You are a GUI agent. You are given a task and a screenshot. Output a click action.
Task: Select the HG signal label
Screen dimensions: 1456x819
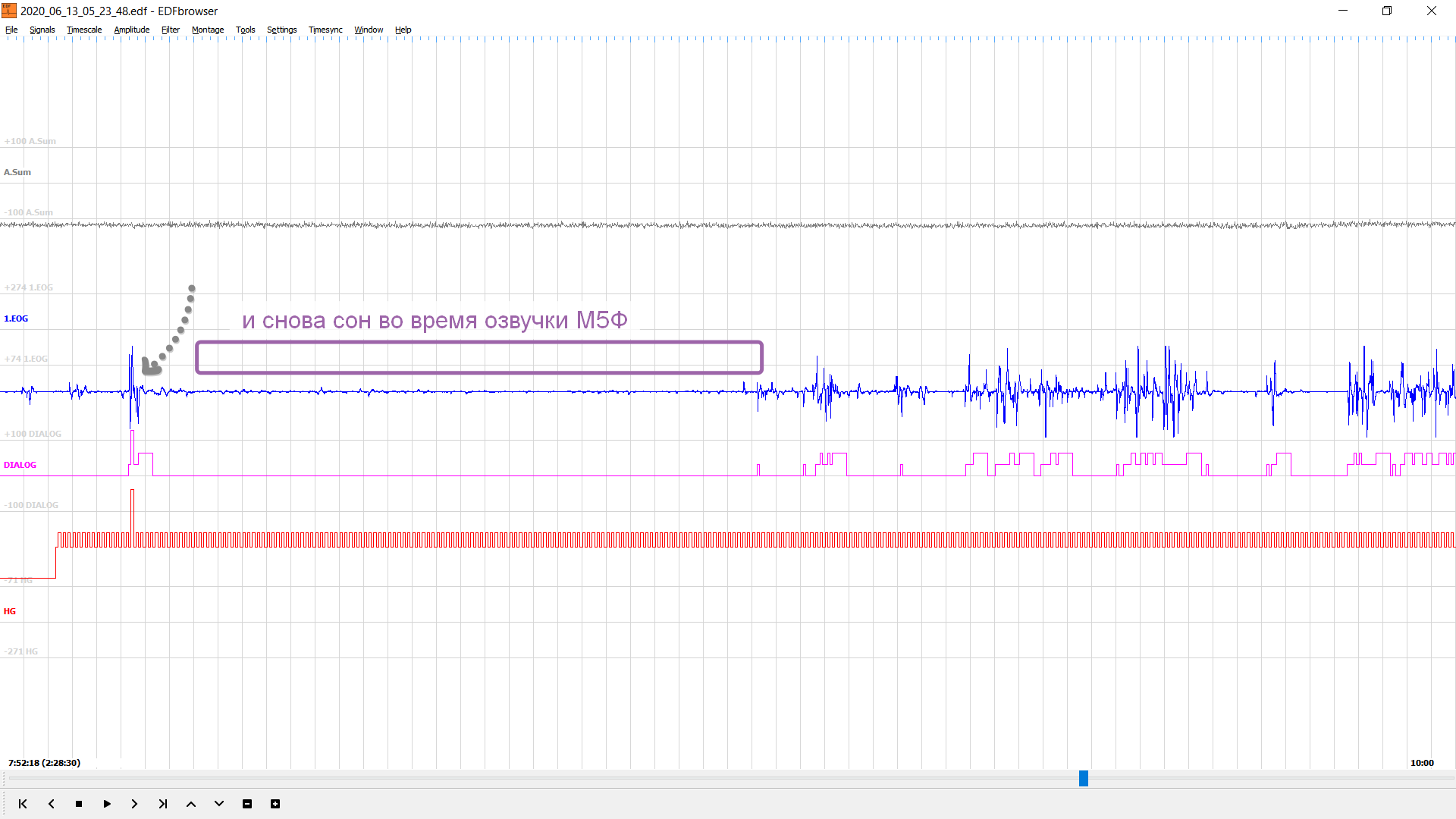click(x=10, y=611)
